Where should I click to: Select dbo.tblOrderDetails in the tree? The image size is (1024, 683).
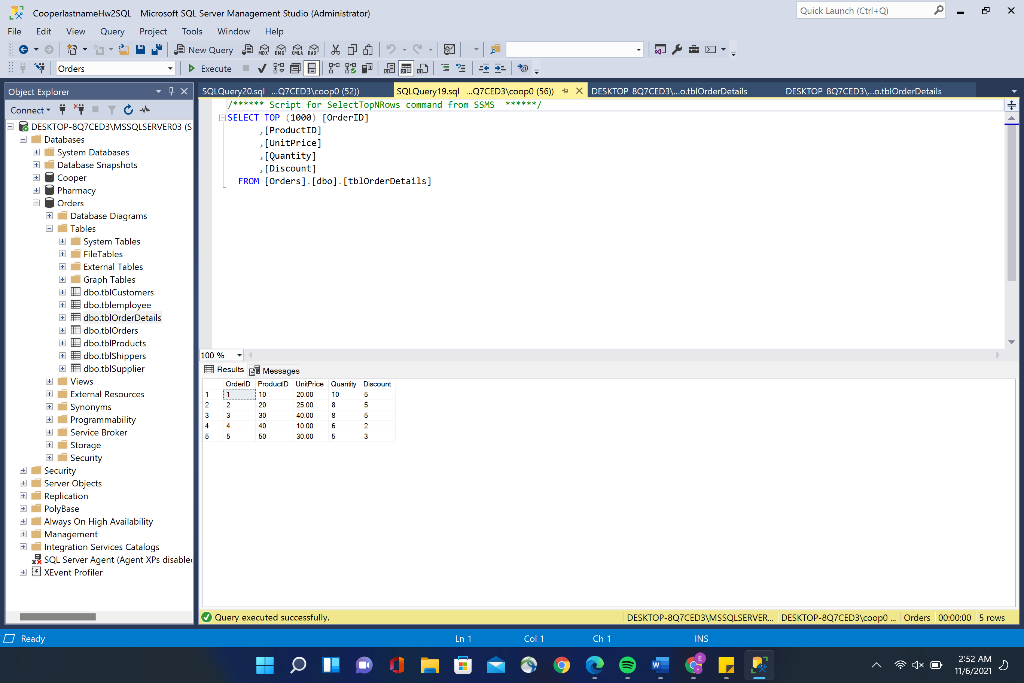pyautogui.click(x=122, y=318)
